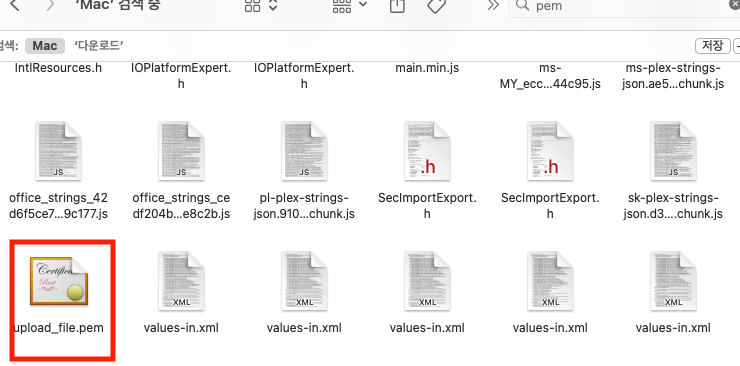The image size is (740, 366).
Task: Select the sk-plex-strings-json.d3....chunk.js file icon
Action: 673,151
